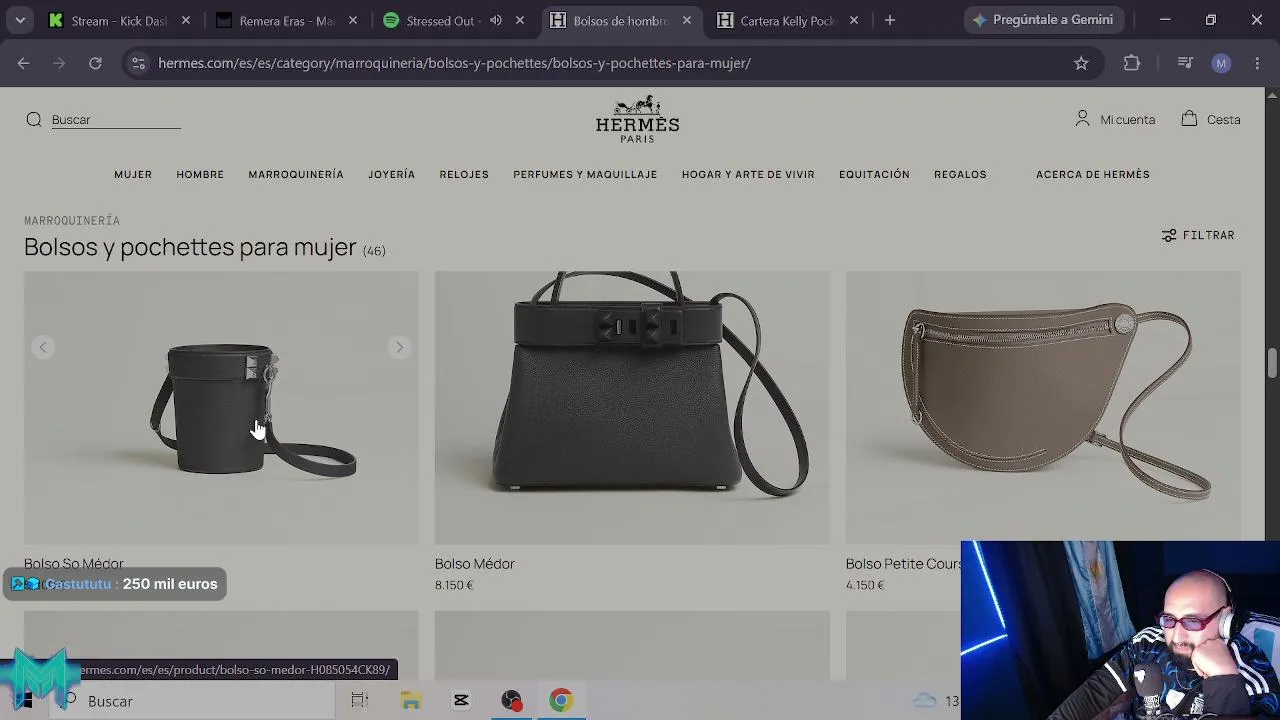This screenshot has width=1280, height=720.
Task: Open the Cesta shopping basket
Action: (x=1210, y=119)
